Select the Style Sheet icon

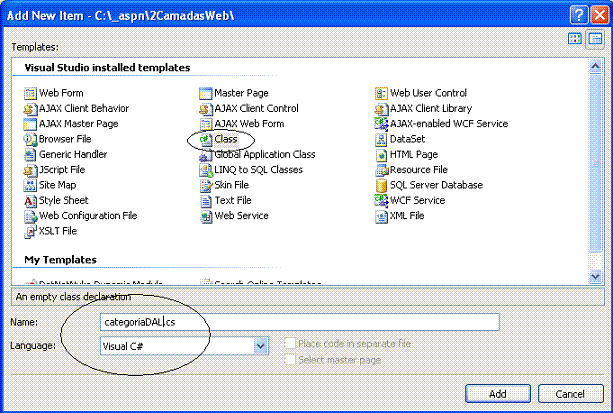[30, 201]
